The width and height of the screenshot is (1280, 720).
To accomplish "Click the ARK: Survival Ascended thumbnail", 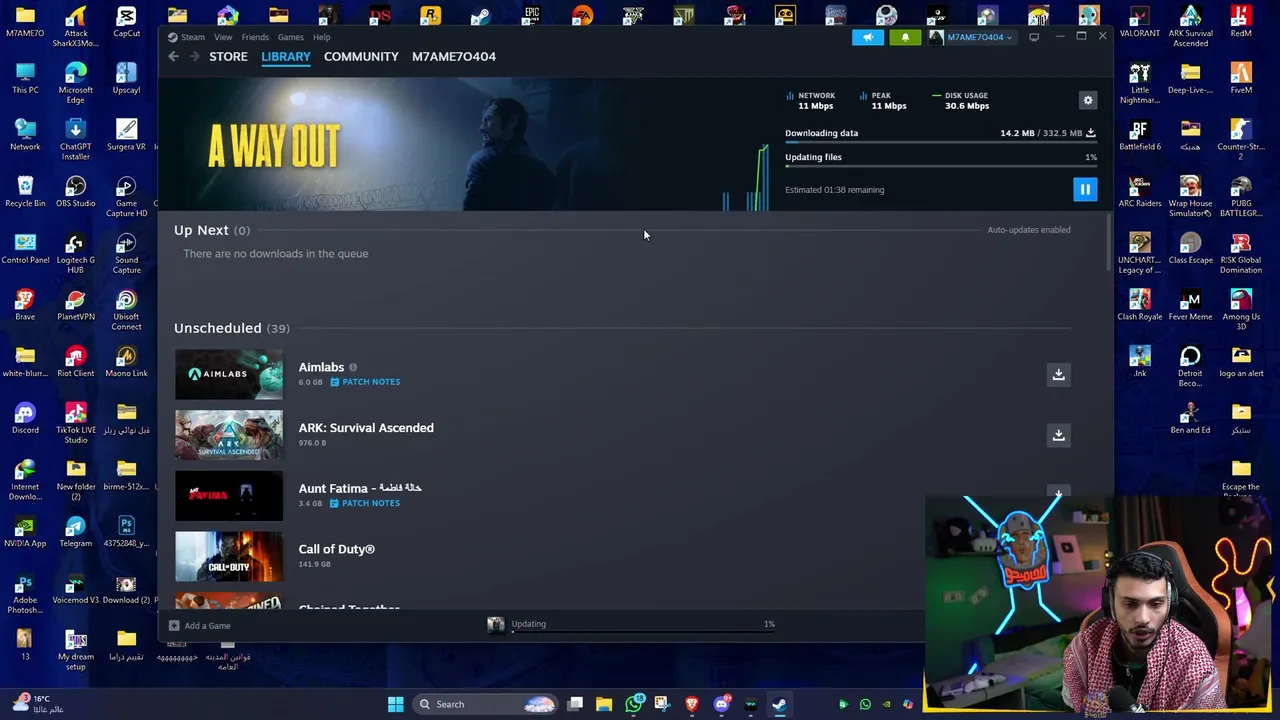I will point(229,435).
